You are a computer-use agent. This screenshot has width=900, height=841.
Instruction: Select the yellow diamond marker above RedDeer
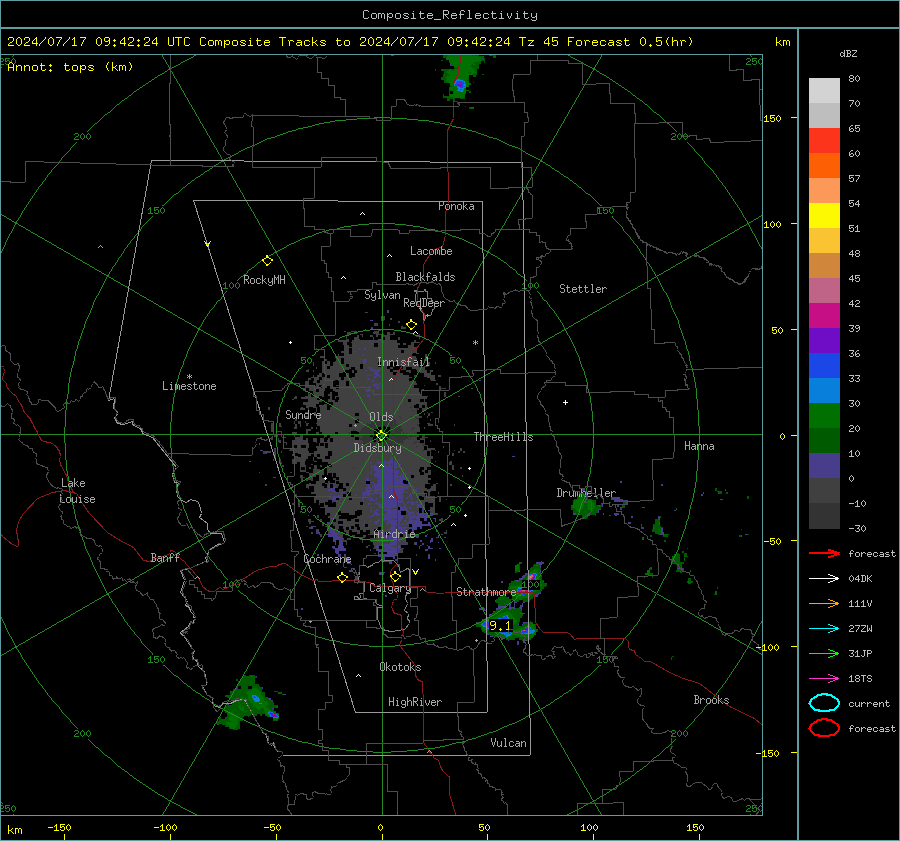(x=411, y=325)
